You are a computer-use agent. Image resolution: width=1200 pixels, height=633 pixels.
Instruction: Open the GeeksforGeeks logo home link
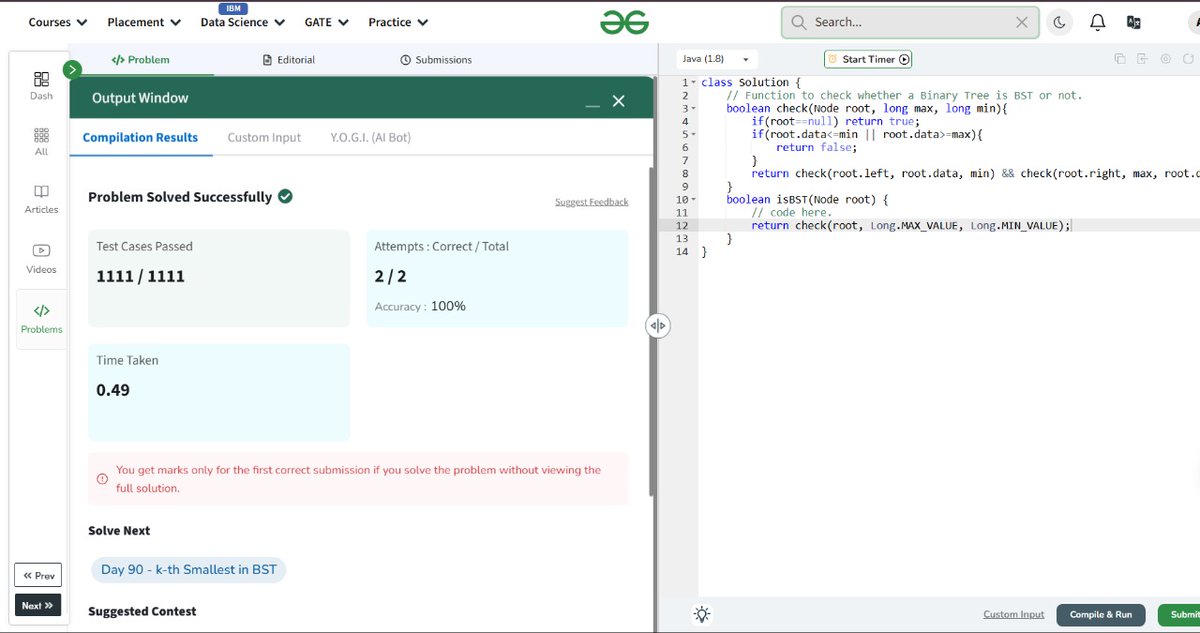[624, 22]
